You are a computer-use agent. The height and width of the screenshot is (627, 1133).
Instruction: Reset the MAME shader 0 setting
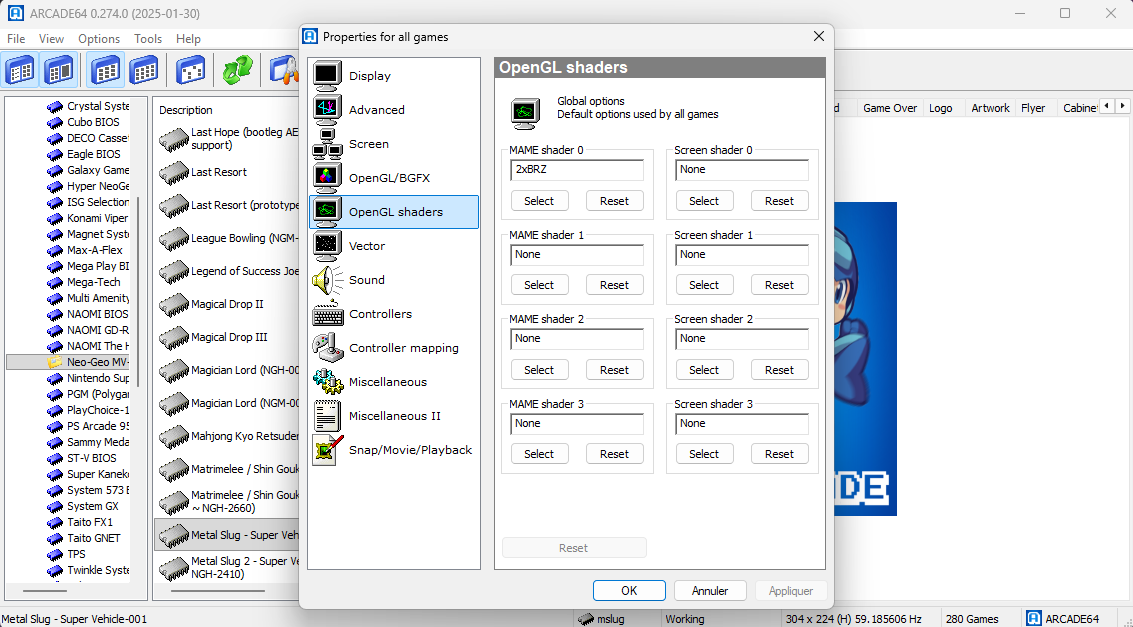(614, 201)
